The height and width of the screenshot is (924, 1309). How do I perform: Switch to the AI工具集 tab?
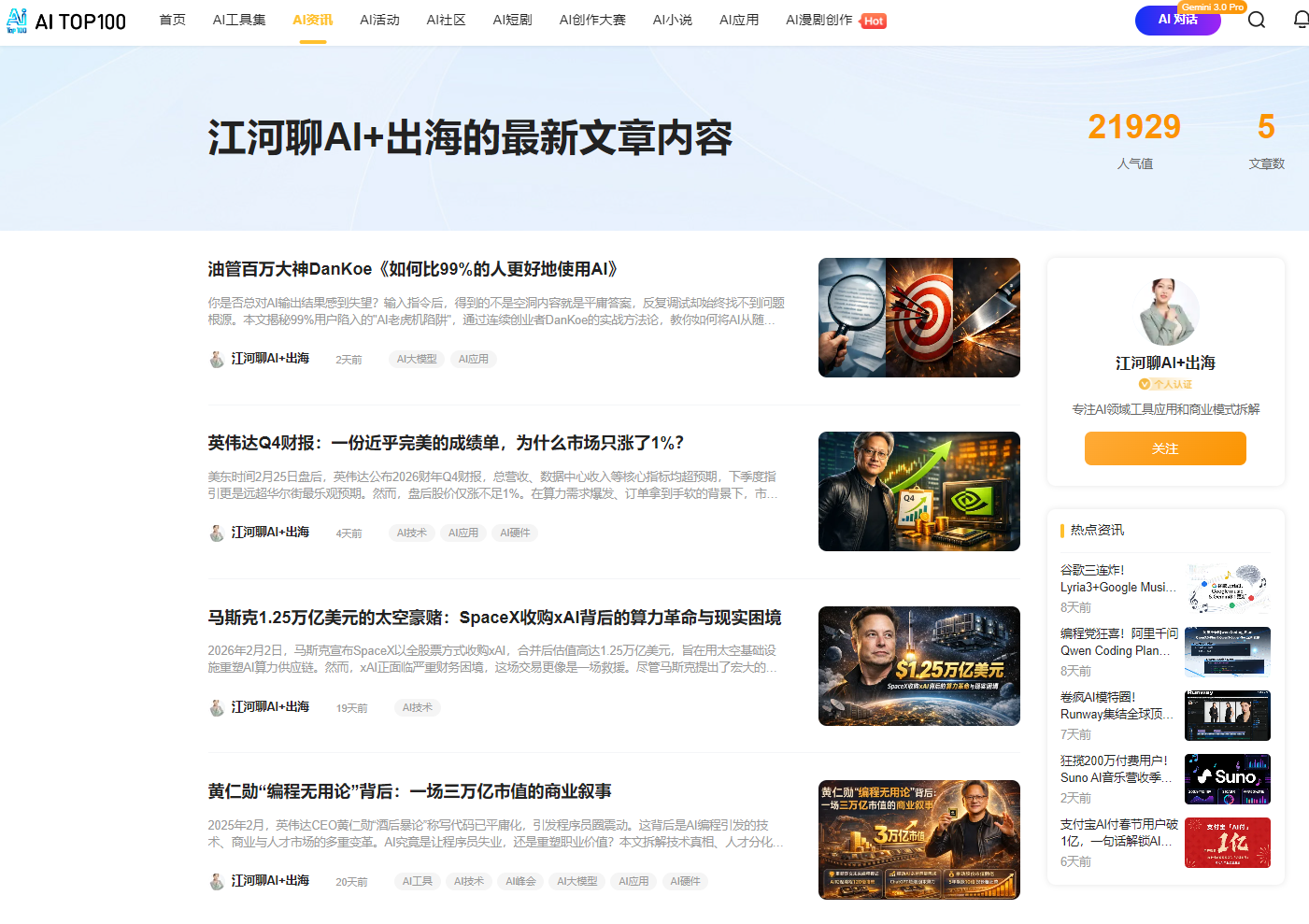coord(239,21)
